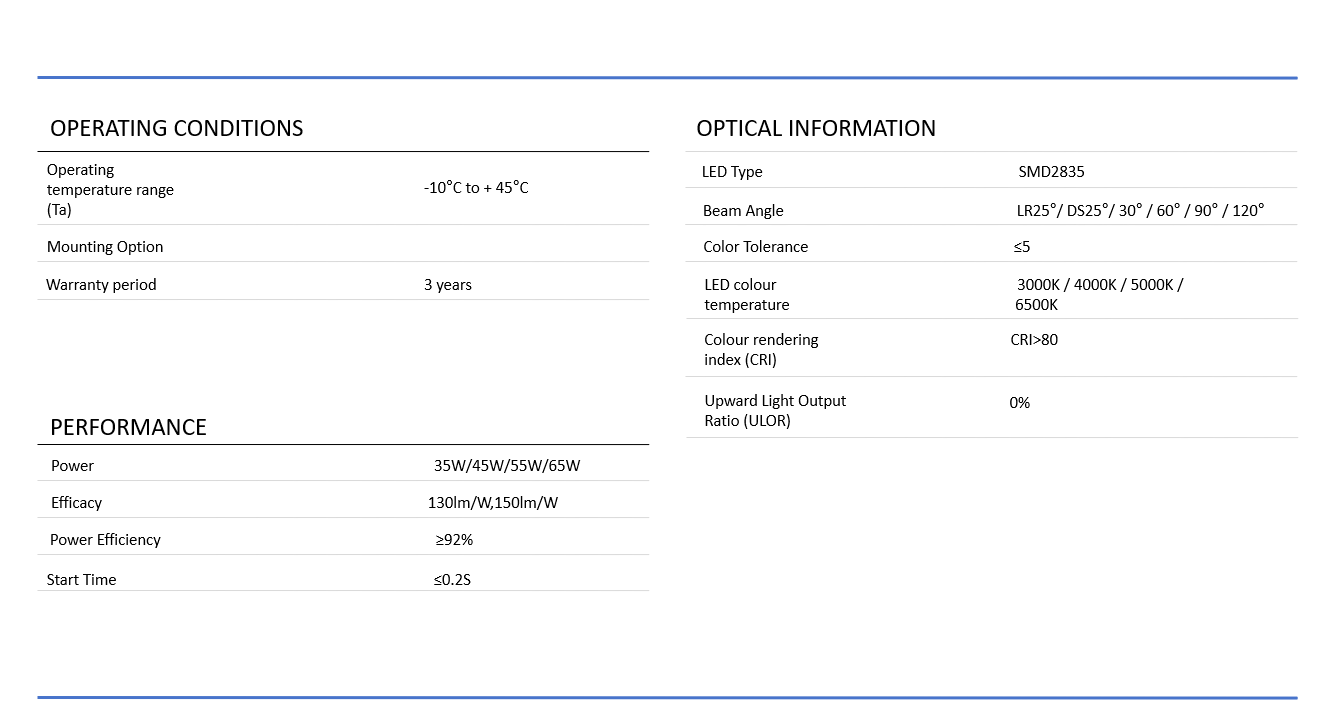Click the LED Type label
Screen dimensions: 1329x706
(732, 172)
